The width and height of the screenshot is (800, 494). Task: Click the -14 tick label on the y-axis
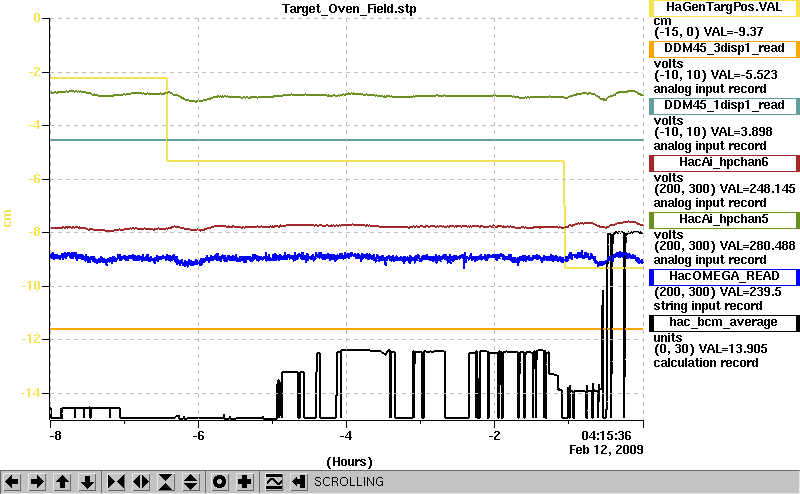click(31, 393)
